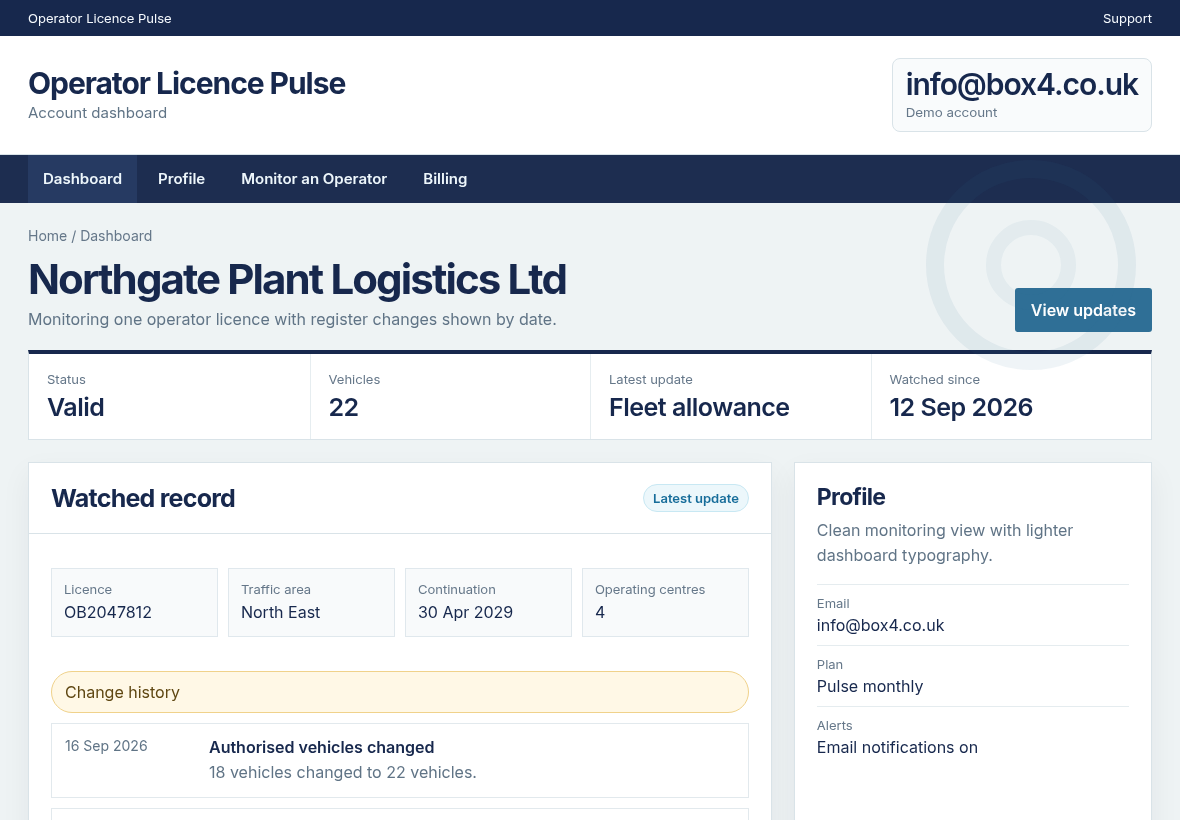Click the Fleet allowance latest update value
Screen dimensions: 1180x820
pyautogui.click(x=699, y=407)
